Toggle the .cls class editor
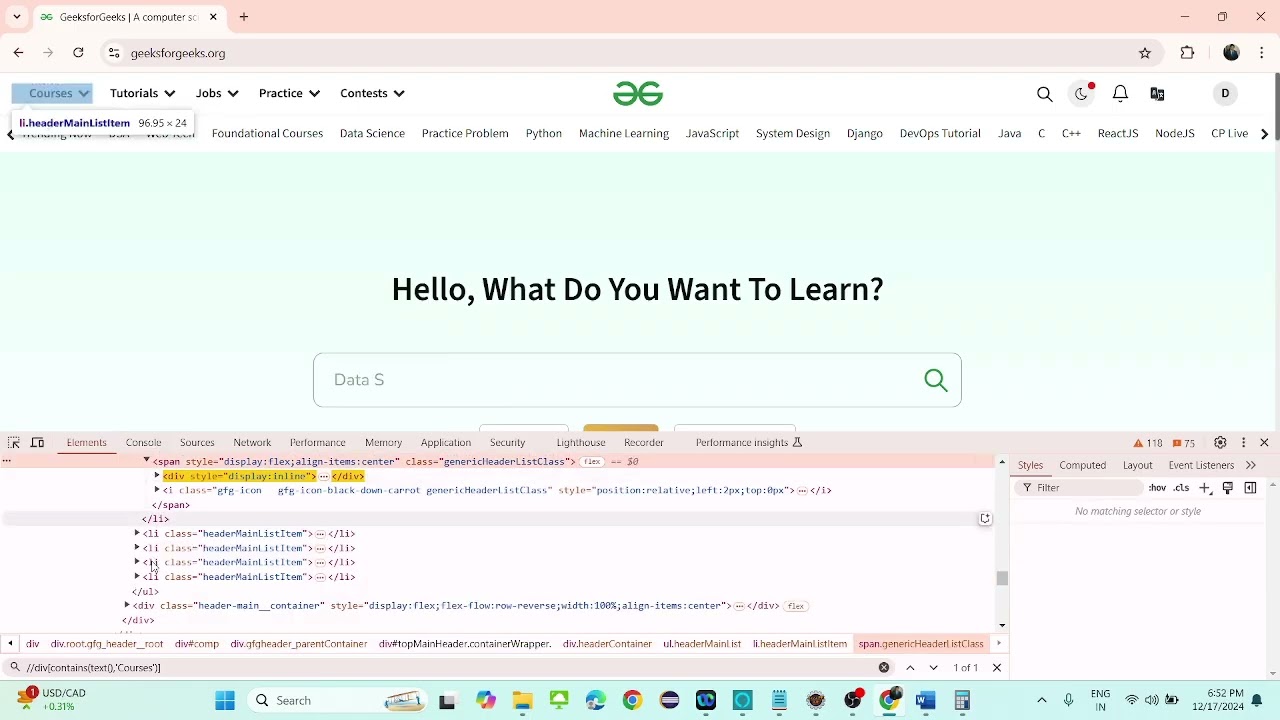 tap(1181, 488)
